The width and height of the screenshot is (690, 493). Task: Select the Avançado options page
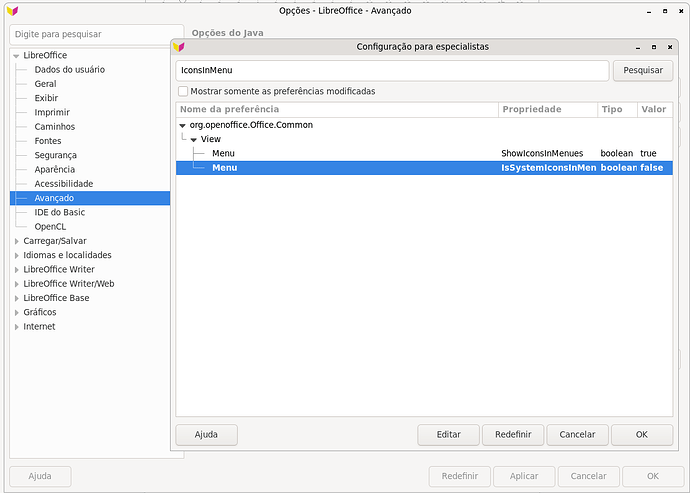(x=90, y=198)
